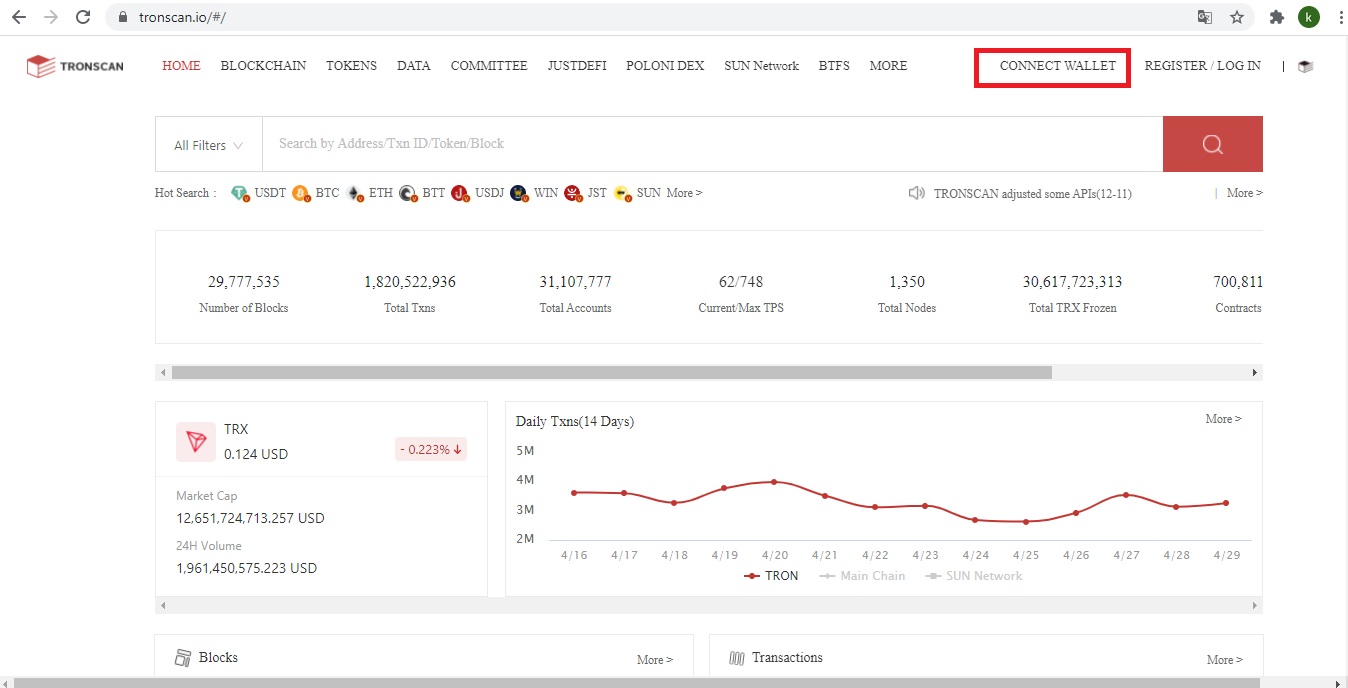Click the forward navigation arrow
Viewport: 1348px width, 688px height.
pos(51,17)
